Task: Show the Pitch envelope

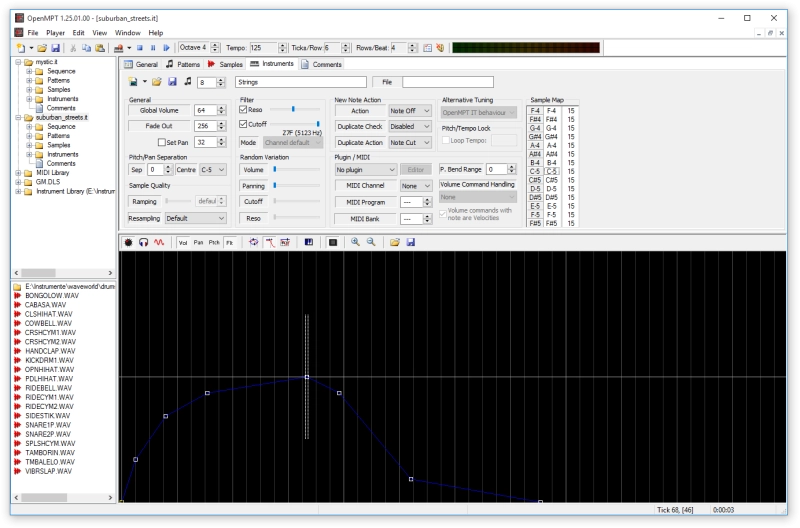Action: tap(214, 243)
